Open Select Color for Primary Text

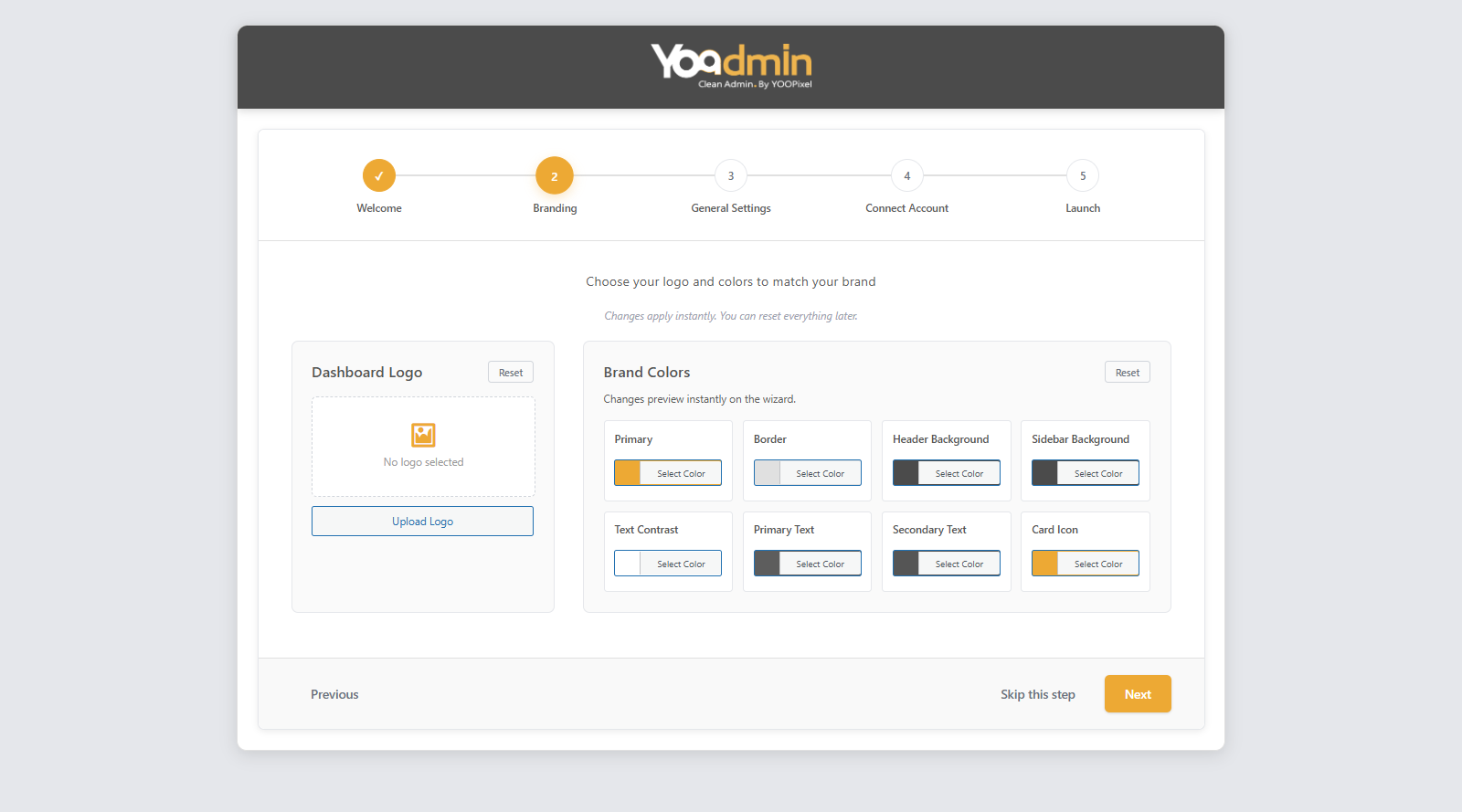(820, 564)
